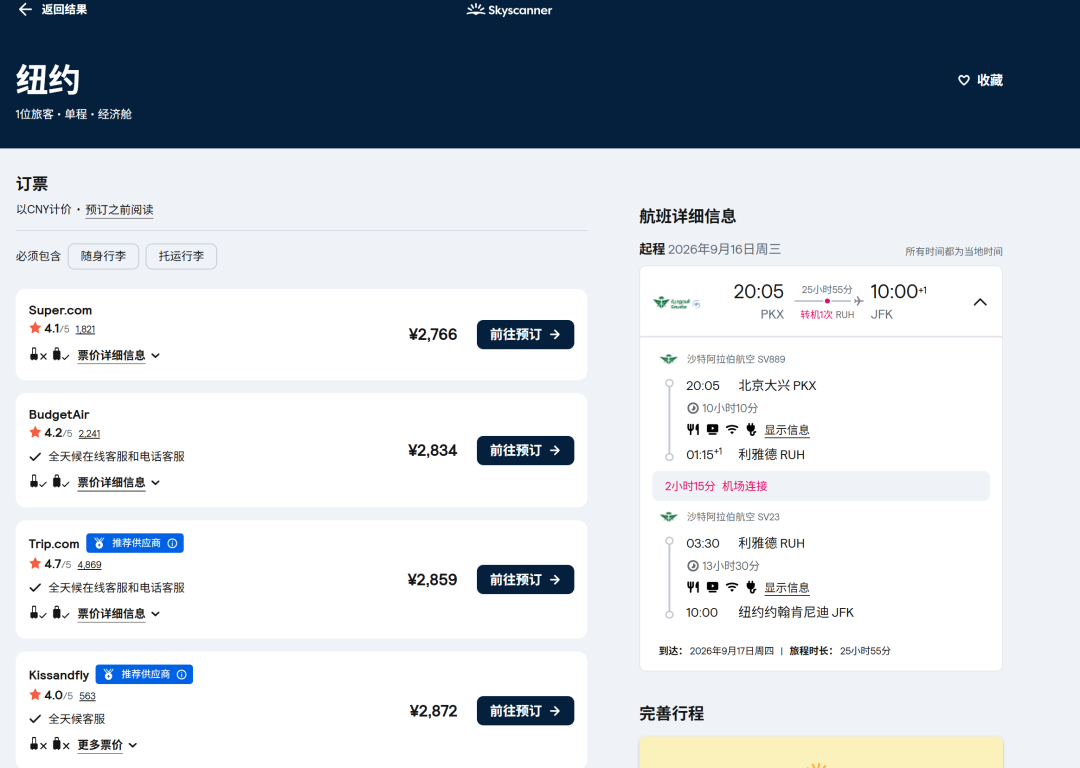Viewport: 1080px width, 768px height.
Task: Click the star rating icon for Super.com
Action: click(35, 328)
